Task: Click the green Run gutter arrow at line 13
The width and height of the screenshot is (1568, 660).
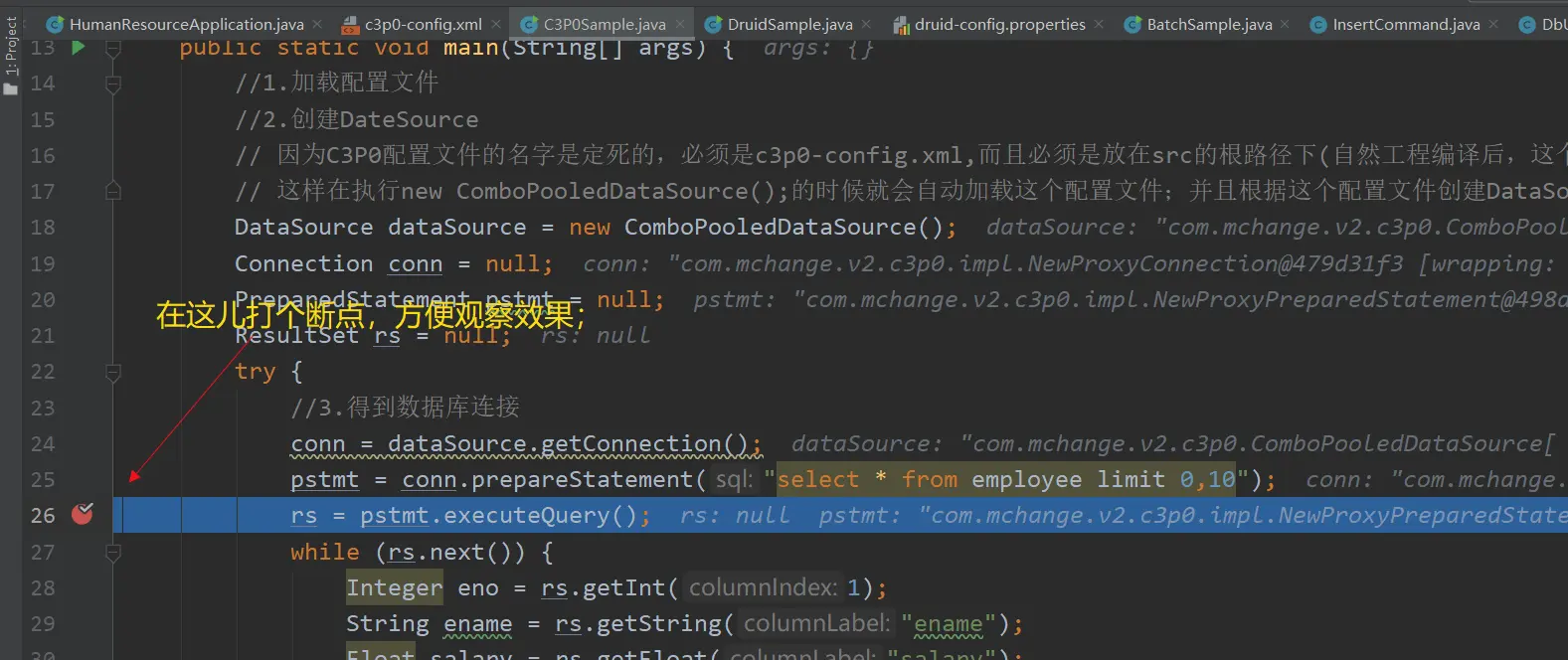Action: [x=79, y=47]
